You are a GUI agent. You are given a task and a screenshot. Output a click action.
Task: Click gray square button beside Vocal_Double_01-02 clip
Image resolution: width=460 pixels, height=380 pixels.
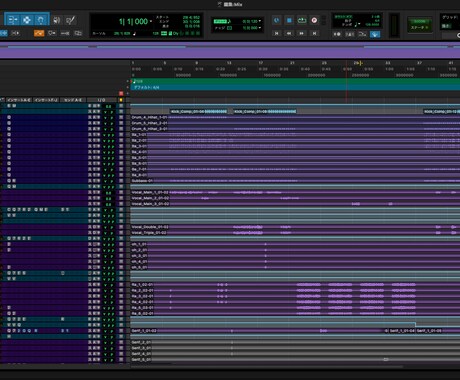click(121, 227)
